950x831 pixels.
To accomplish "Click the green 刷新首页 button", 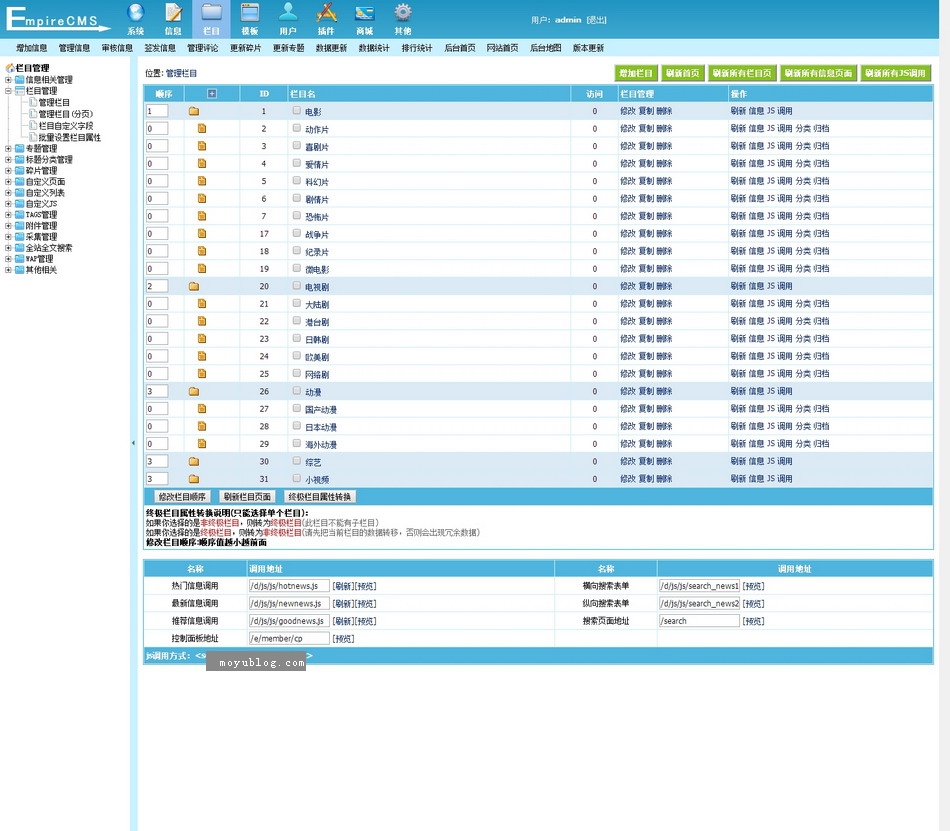I will point(682,73).
